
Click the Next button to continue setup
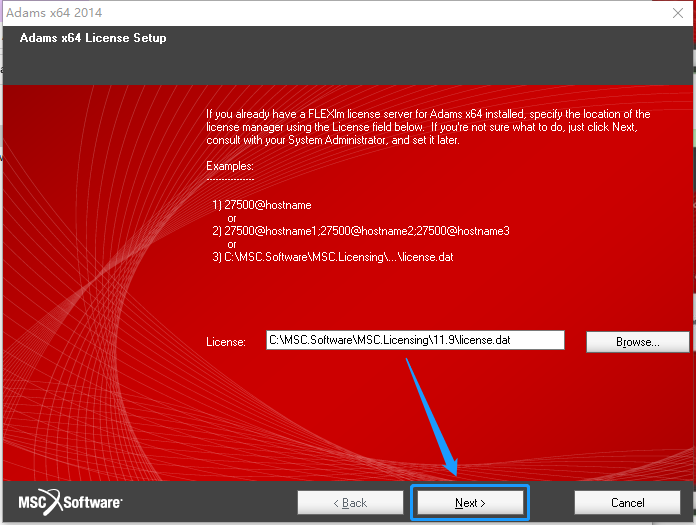(x=470, y=502)
